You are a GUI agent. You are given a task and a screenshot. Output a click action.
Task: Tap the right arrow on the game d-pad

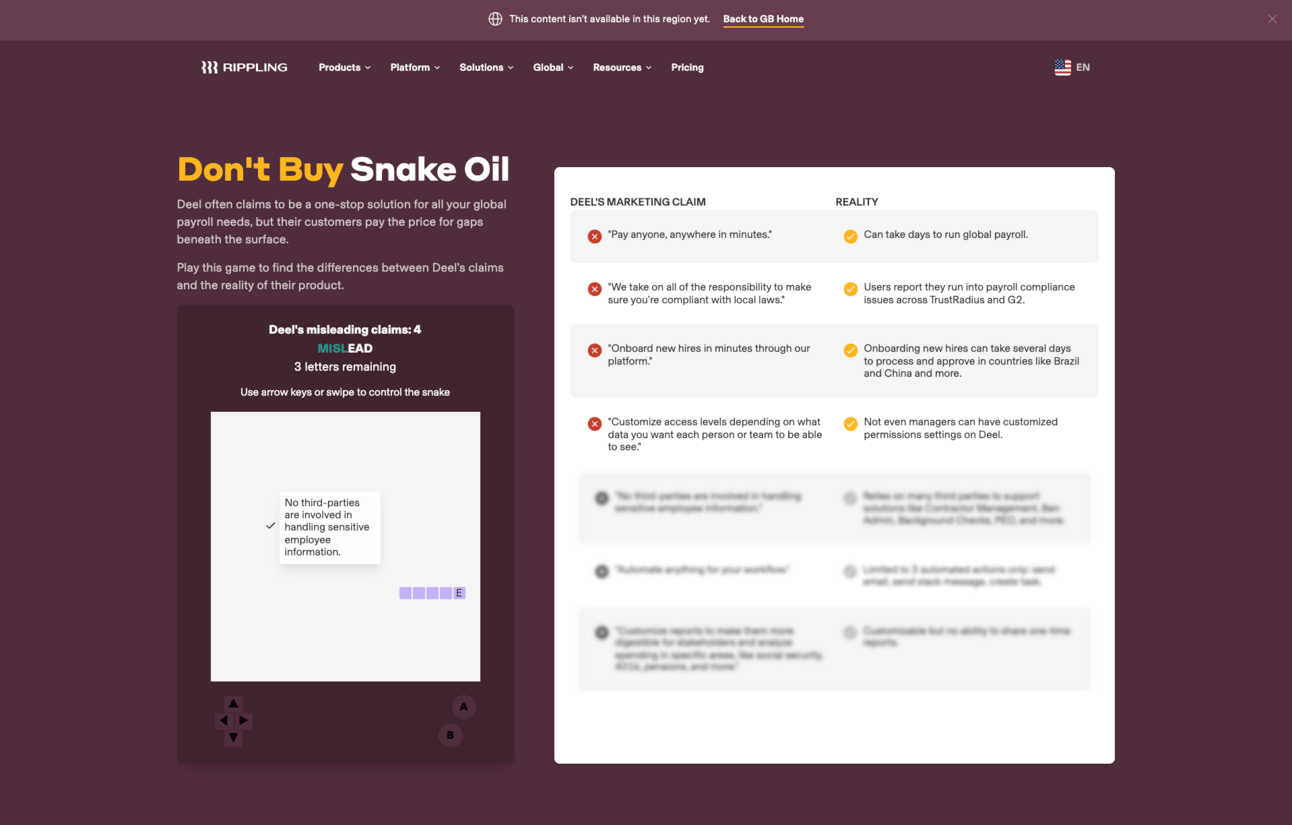point(244,720)
